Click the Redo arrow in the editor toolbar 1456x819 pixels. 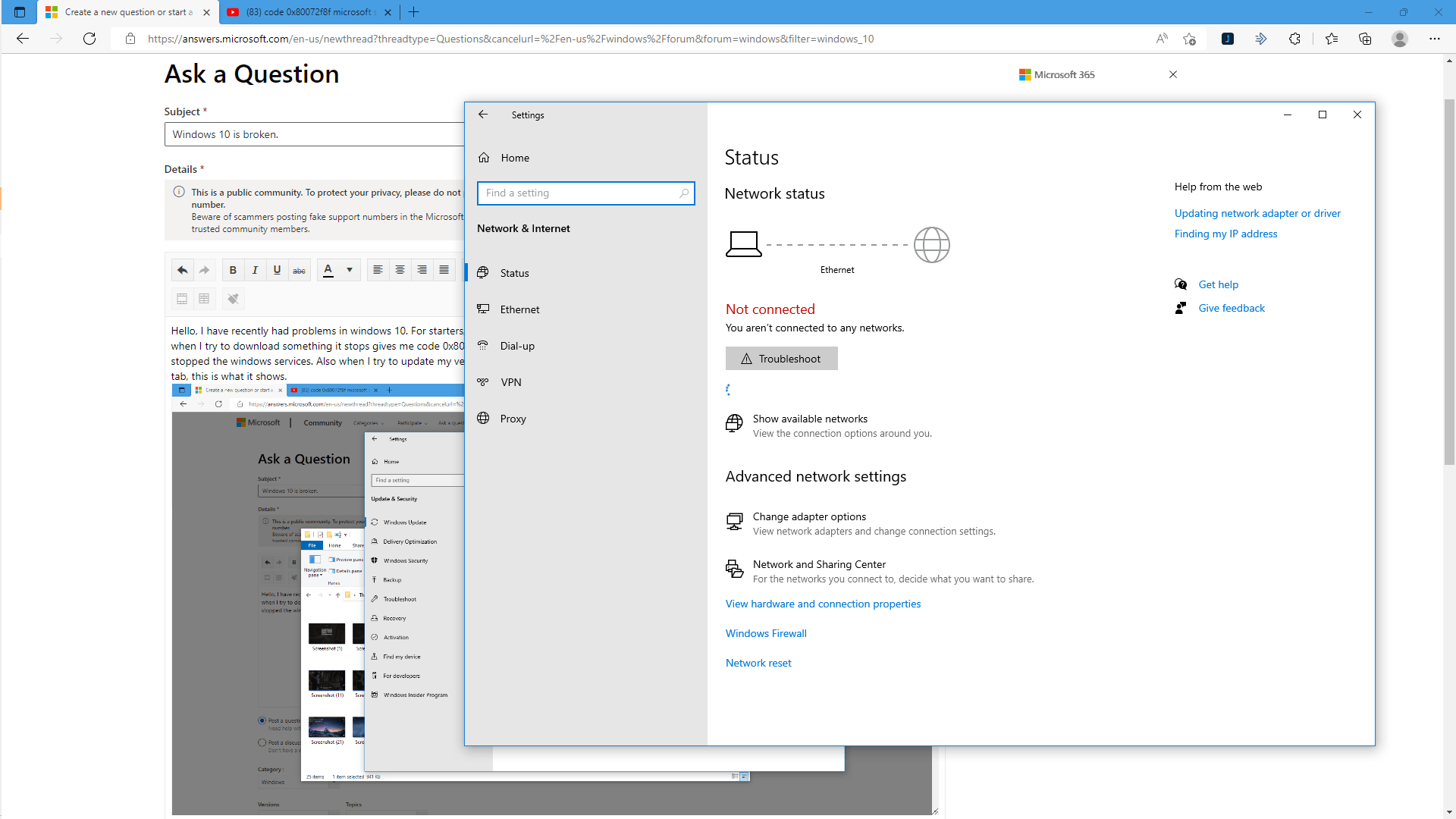(x=204, y=270)
